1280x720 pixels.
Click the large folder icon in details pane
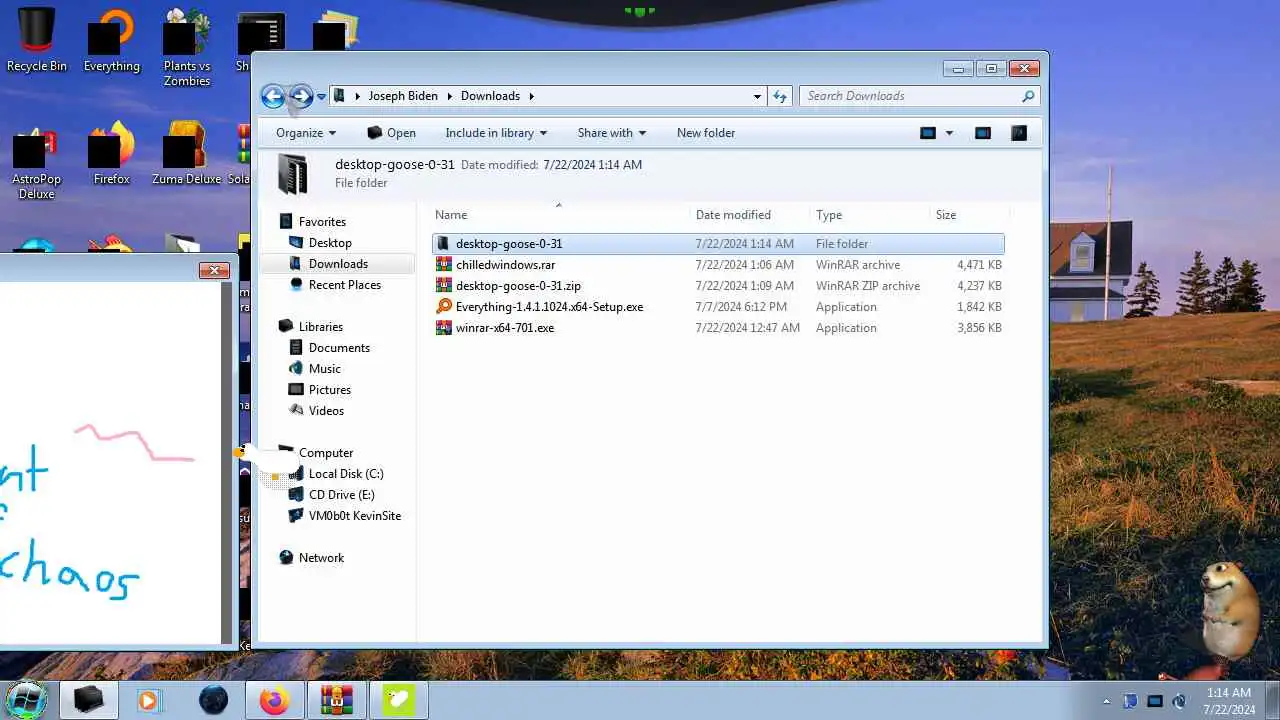293,174
